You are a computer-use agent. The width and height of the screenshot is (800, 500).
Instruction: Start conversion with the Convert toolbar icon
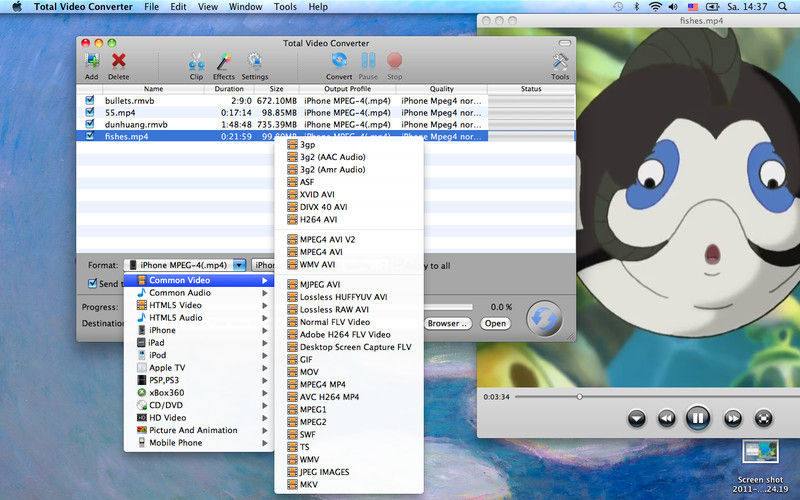339,61
